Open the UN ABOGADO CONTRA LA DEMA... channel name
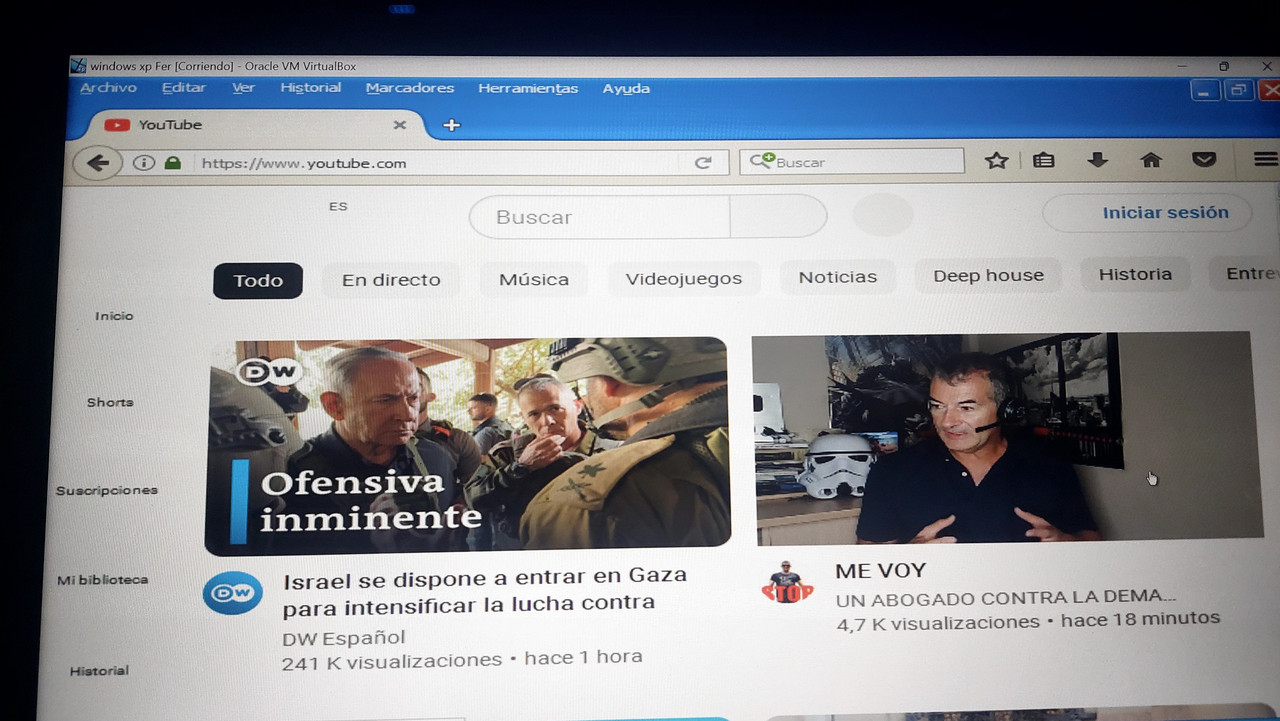This screenshot has height=721, width=1280. coord(1006,598)
